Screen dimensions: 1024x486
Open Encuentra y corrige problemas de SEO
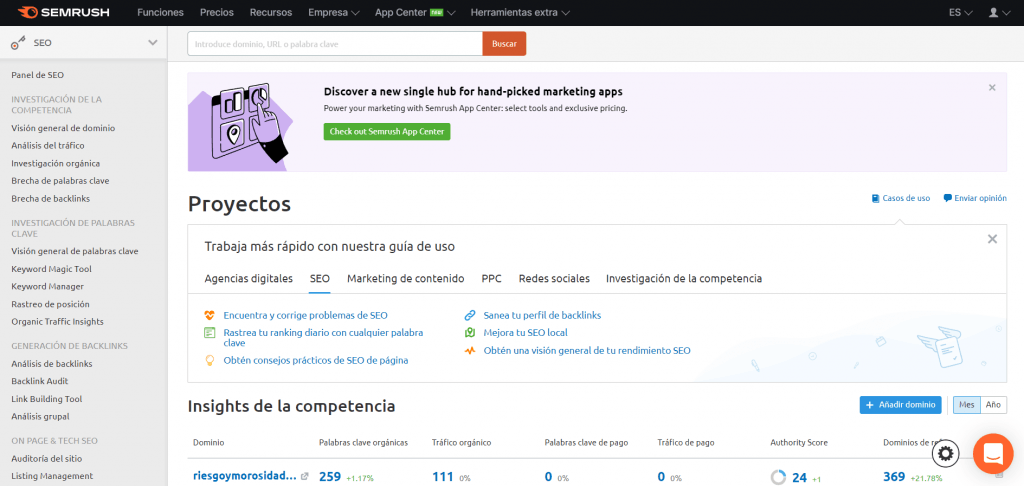coord(306,315)
